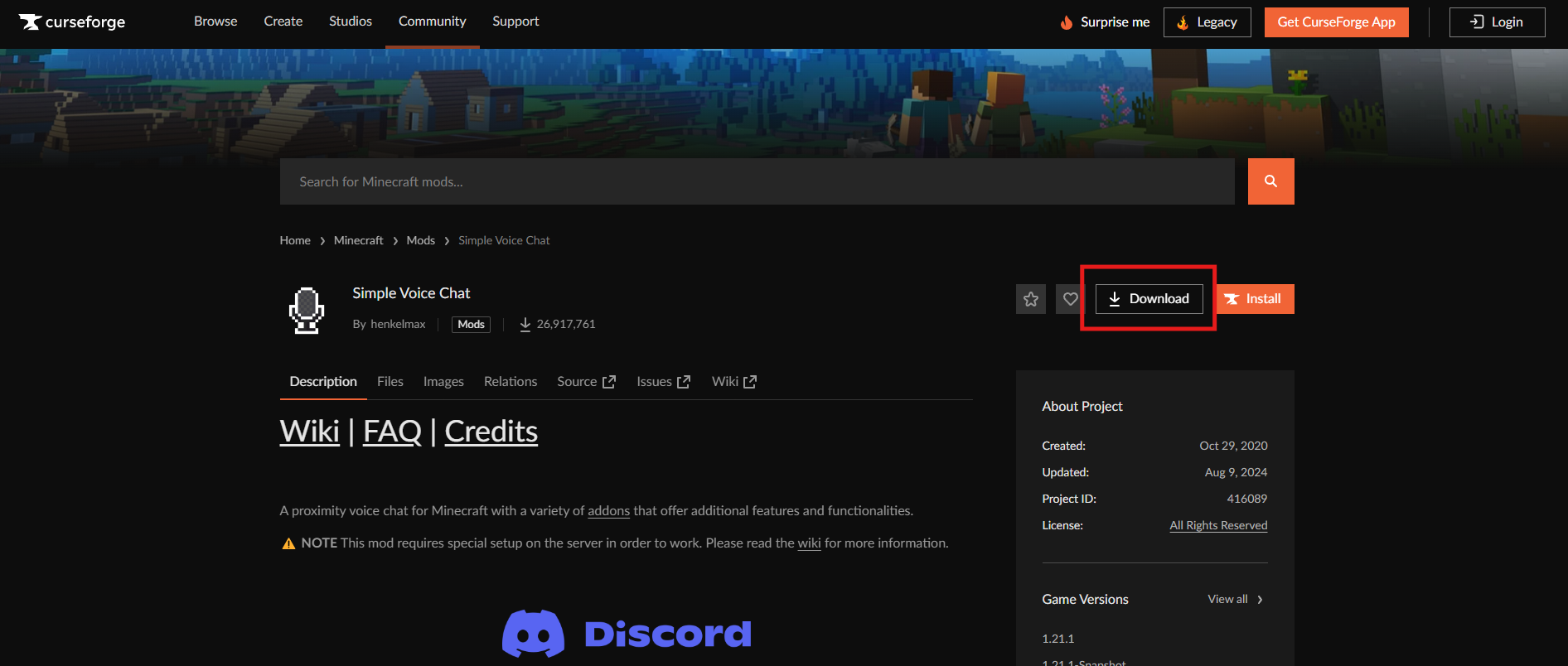Click external link icon next to Issues
The image size is (1568, 666).
tap(684, 382)
